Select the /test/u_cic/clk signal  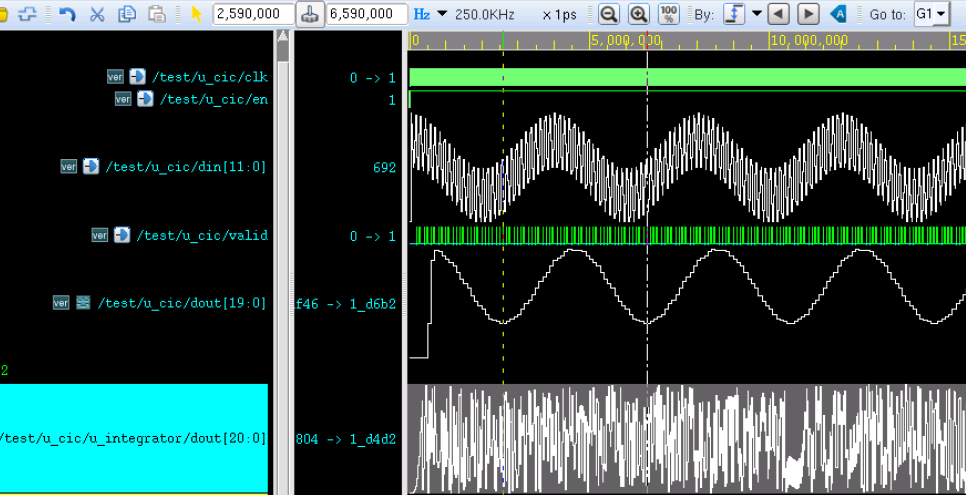pos(209,77)
